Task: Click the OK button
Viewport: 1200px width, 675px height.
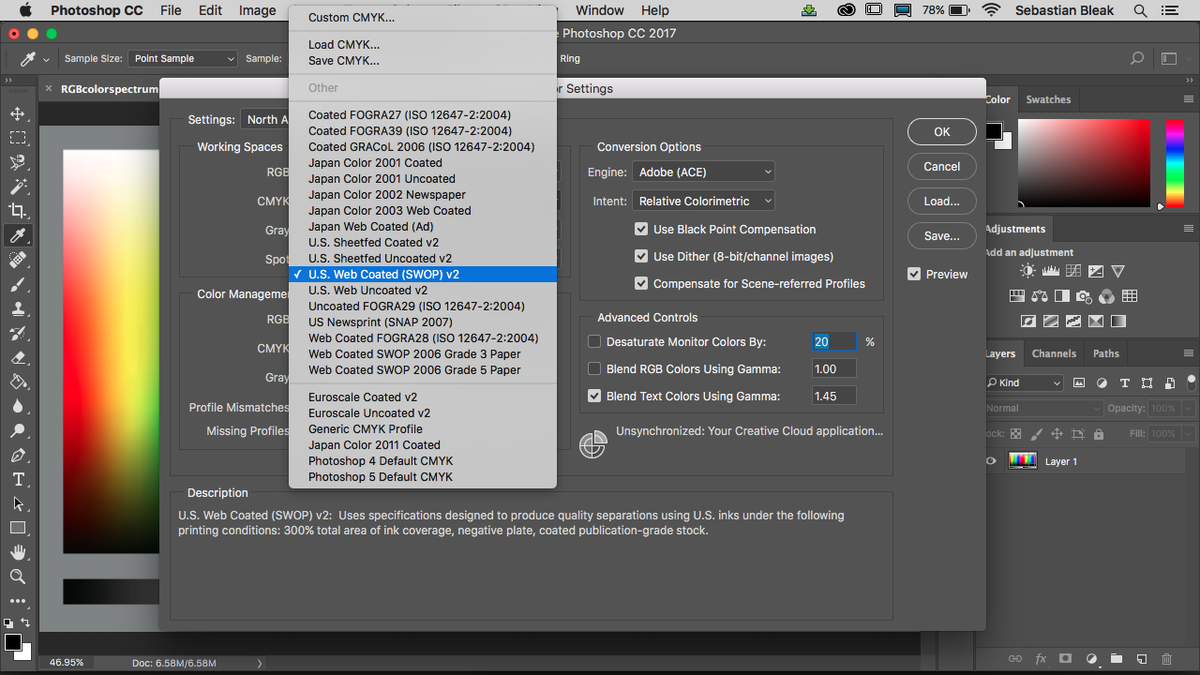Action: [941, 131]
